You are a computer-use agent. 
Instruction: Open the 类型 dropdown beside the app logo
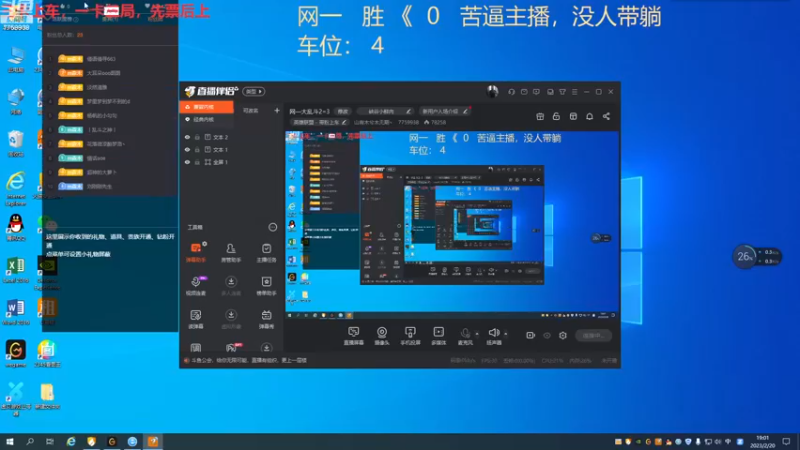pos(254,91)
